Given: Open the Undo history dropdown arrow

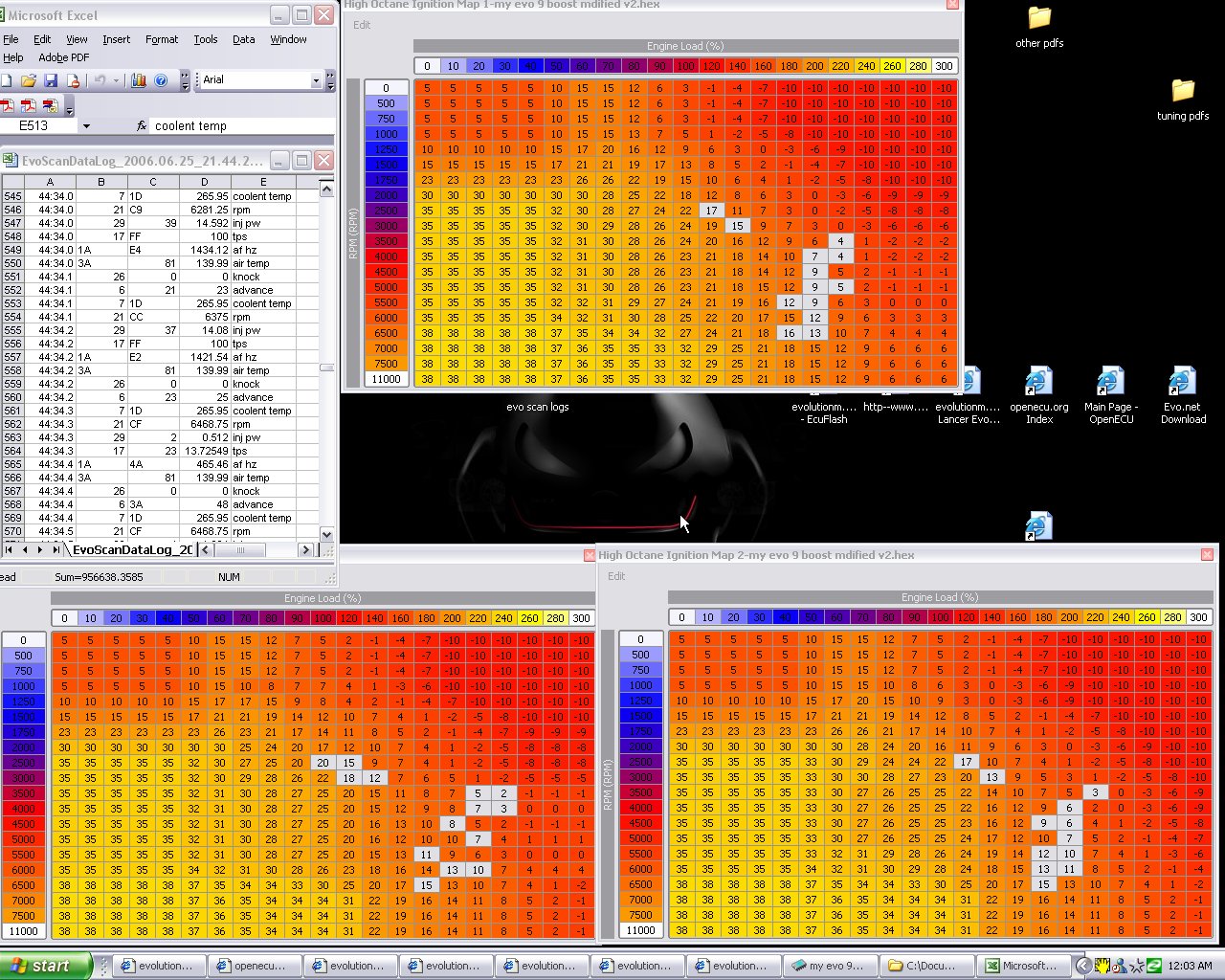Looking at the screenshot, I should pyautogui.click(x=116, y=81).
